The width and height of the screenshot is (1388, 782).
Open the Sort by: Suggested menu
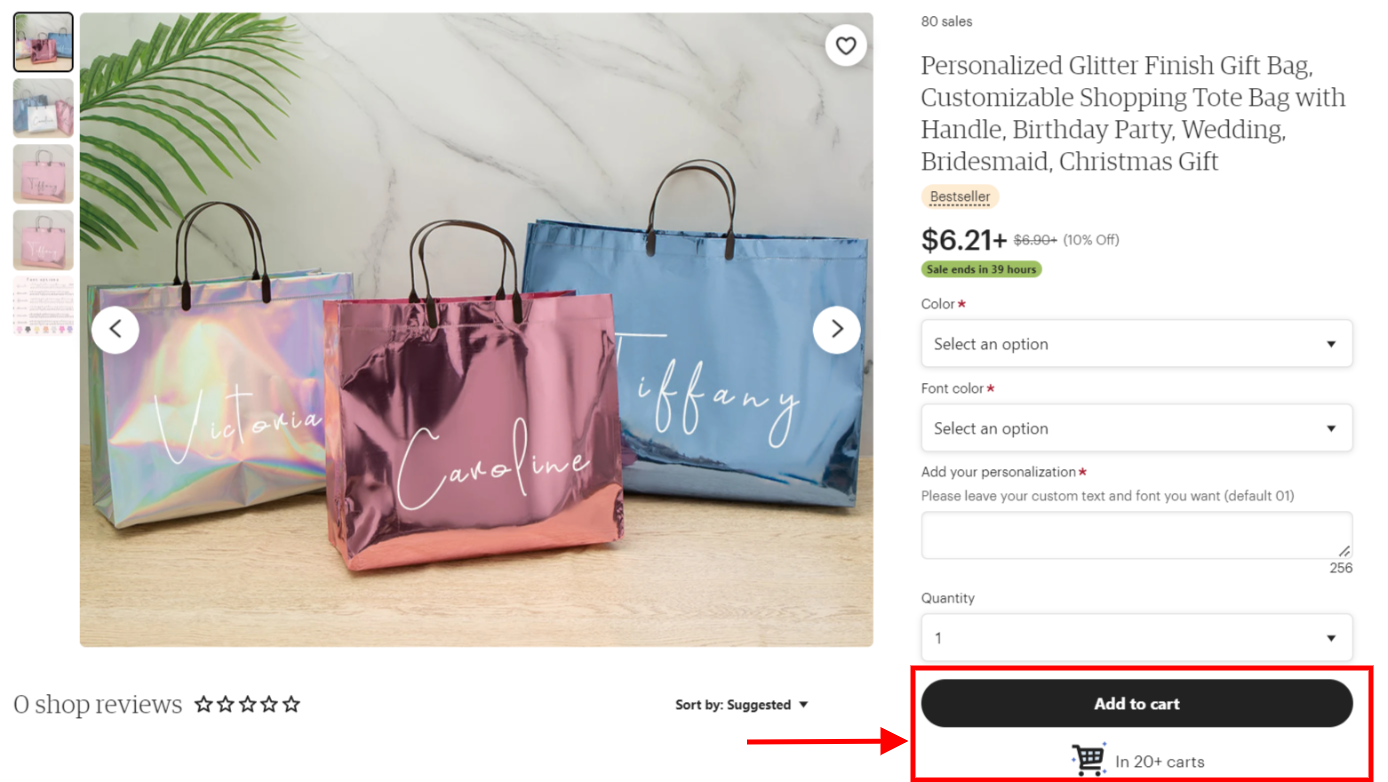pos(741,705)
